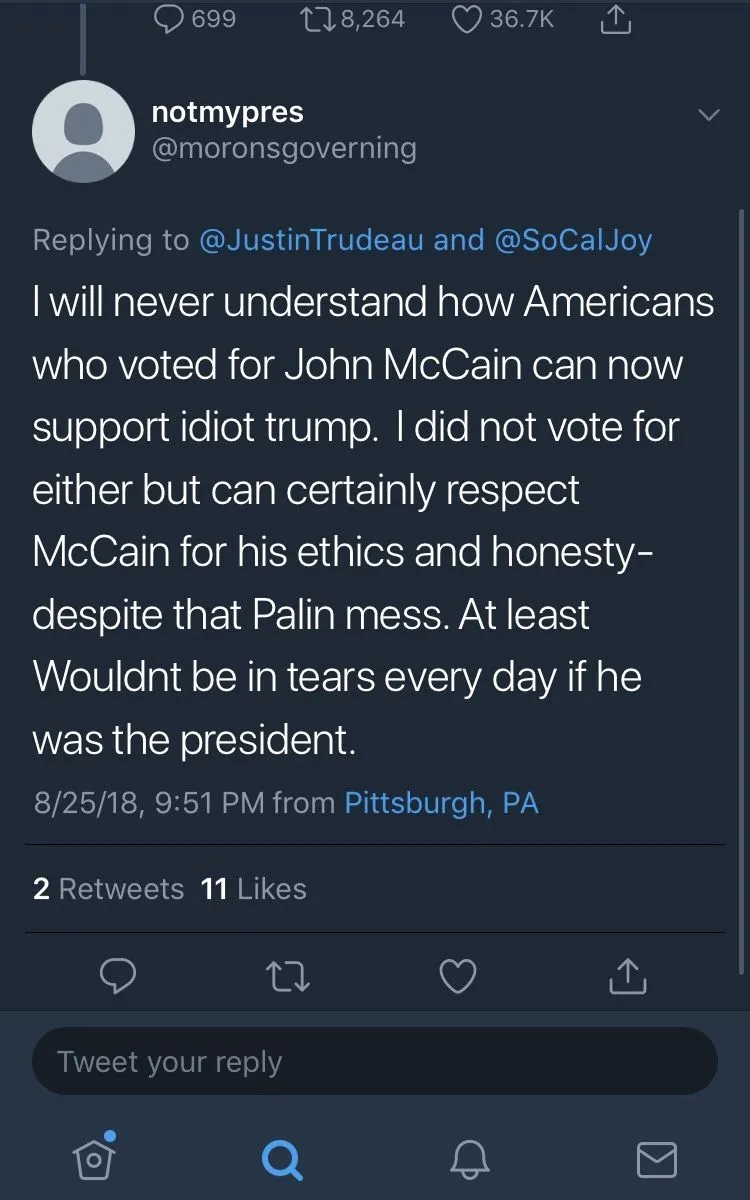Open reply count 699 on parent tweet

(x=196, y=19)
